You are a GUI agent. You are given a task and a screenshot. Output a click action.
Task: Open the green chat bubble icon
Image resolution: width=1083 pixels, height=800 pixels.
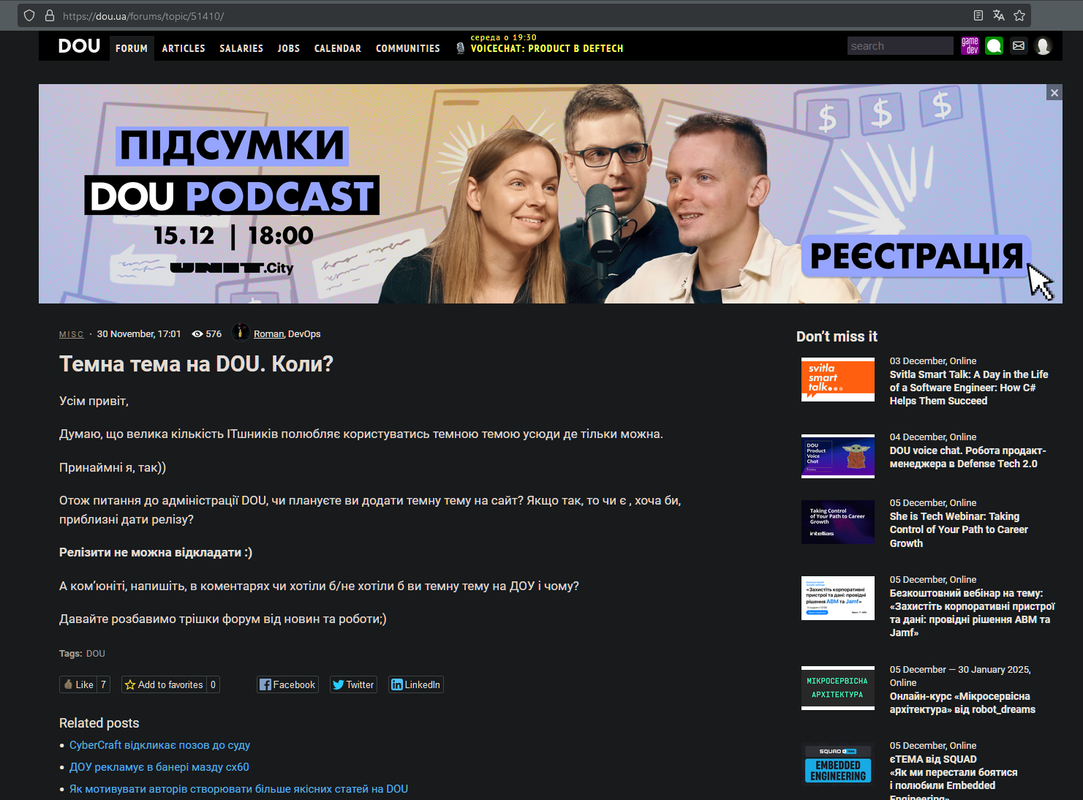pyautogui.click(x=994, y=46)
